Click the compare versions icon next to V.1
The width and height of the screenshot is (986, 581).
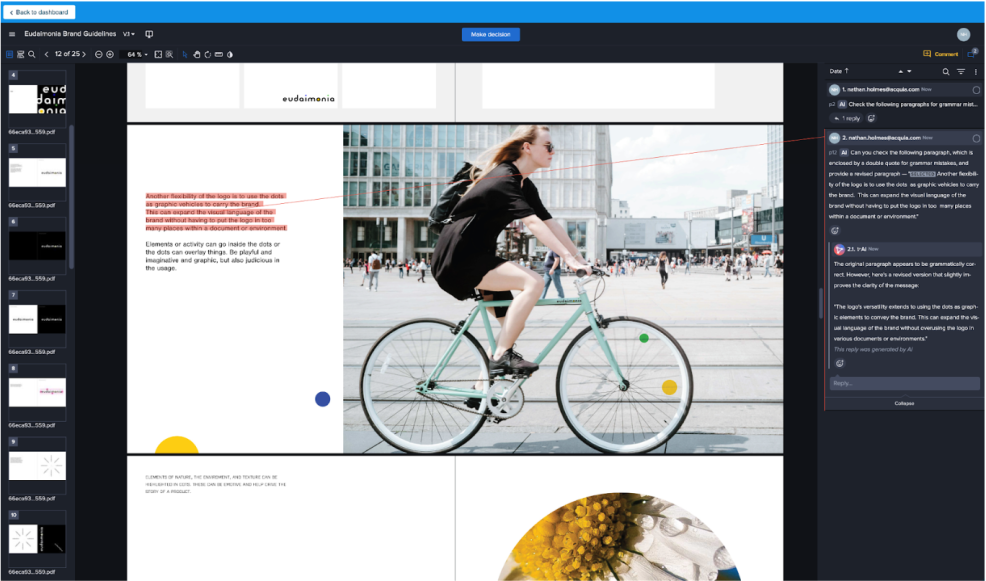pyautogui.click(x=149, y=35)
